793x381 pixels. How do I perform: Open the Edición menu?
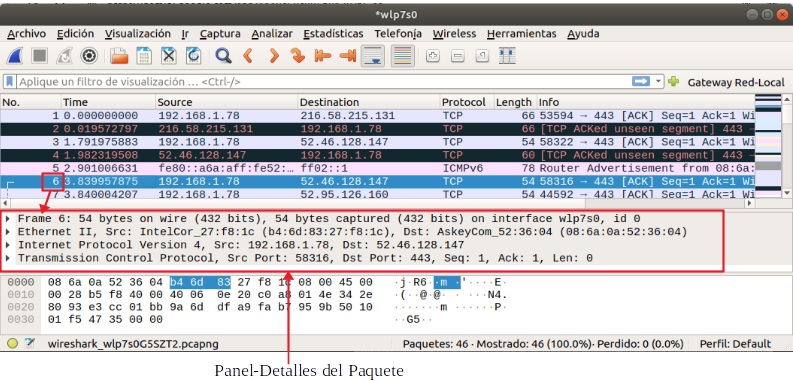tap(75, 34)
